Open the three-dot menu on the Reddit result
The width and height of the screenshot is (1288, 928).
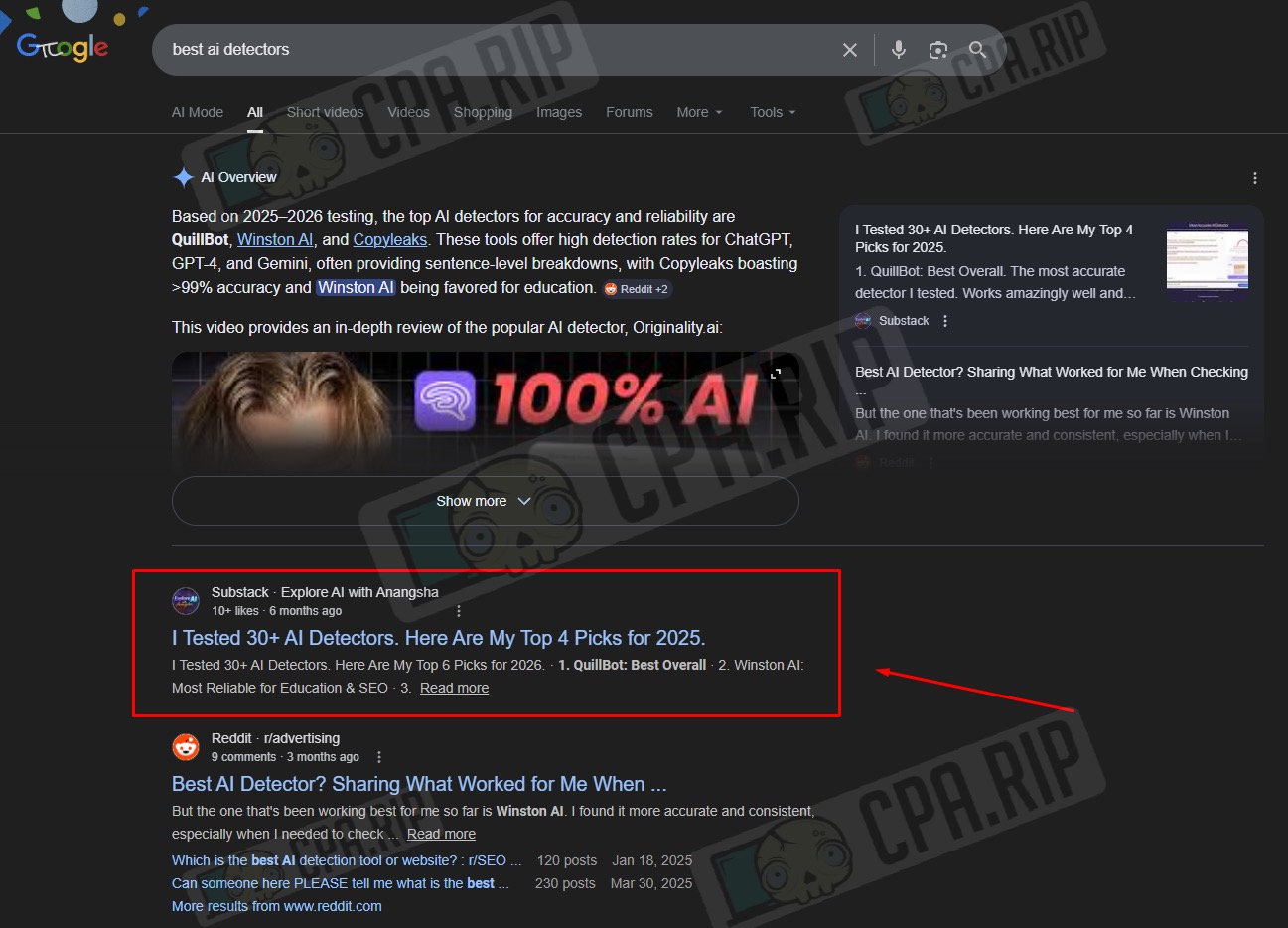coord(378,756)
